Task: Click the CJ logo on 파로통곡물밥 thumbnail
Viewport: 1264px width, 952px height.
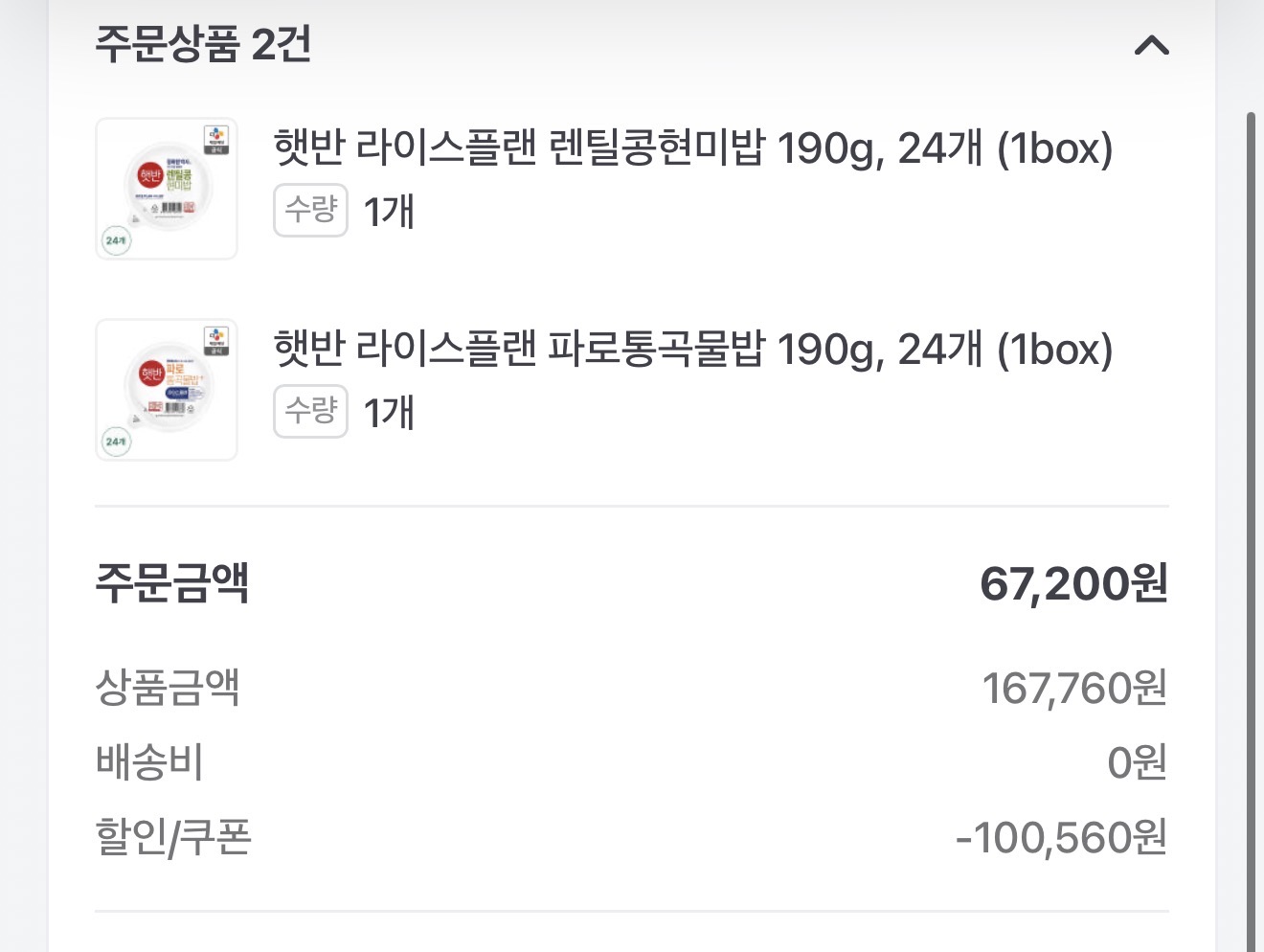Action: pos(216,339)
